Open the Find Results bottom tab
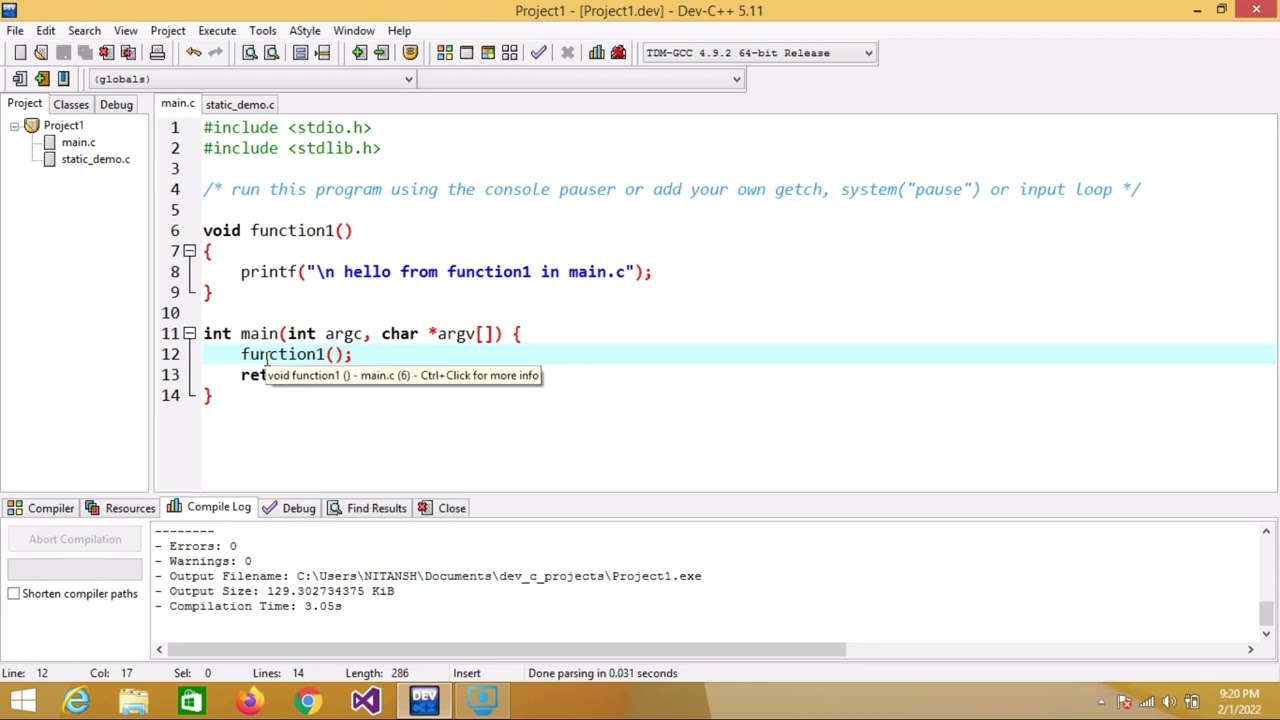This screenshot has width=1280, height=720. coord(367,508)
